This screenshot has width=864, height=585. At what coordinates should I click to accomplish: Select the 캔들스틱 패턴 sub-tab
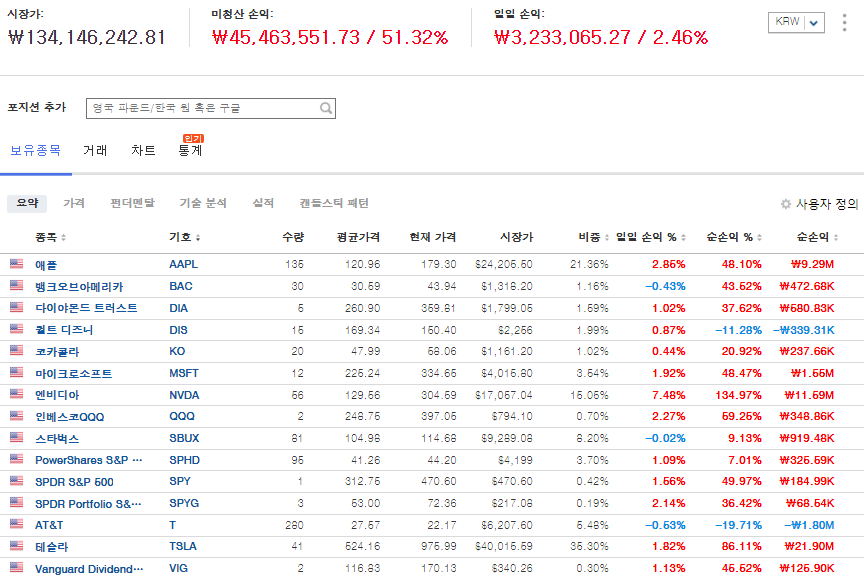point(334,203)
